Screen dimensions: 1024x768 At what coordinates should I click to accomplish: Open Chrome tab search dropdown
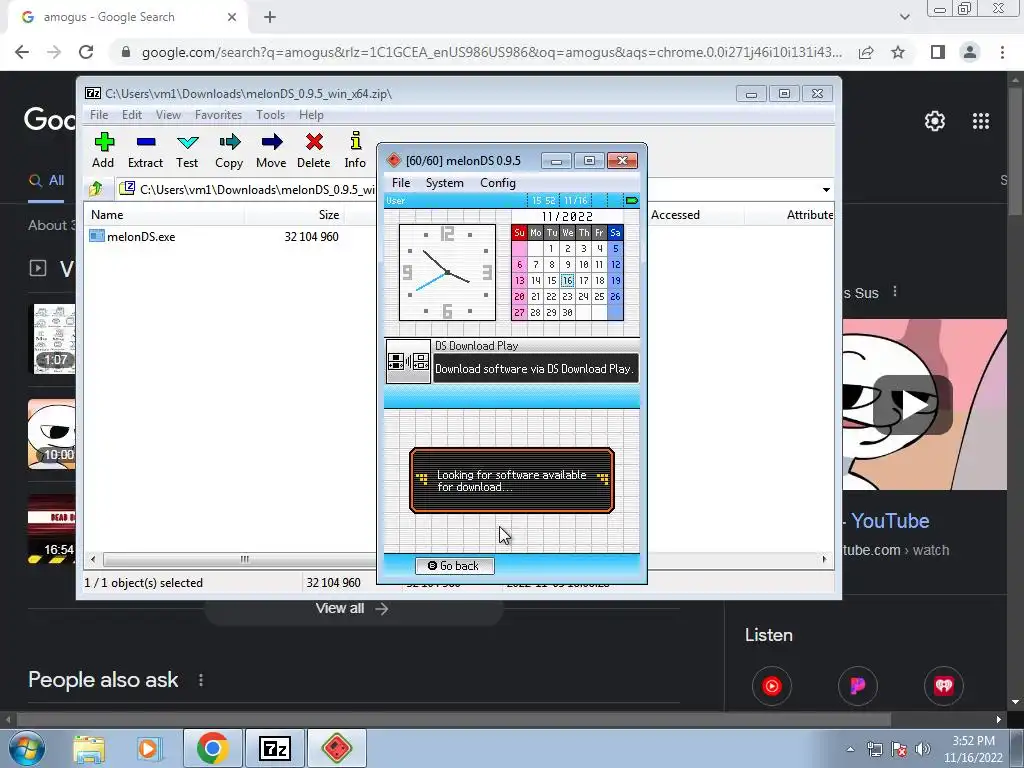click(x=904, y=17)
